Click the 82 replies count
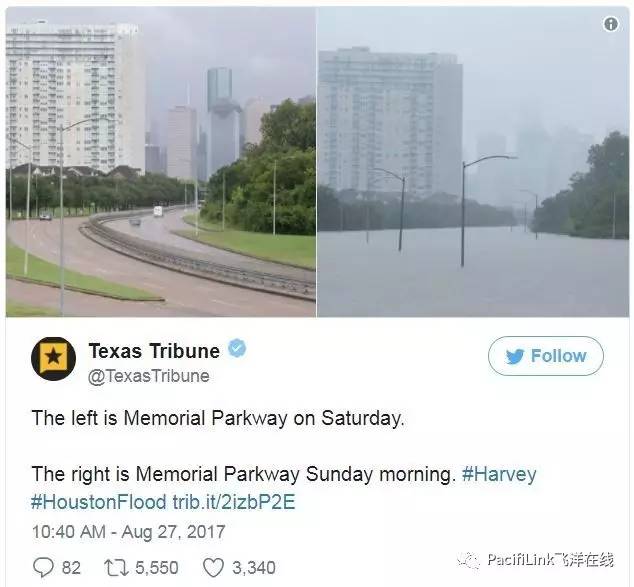This screenshot has width=634, height=587. click(71, 568)
